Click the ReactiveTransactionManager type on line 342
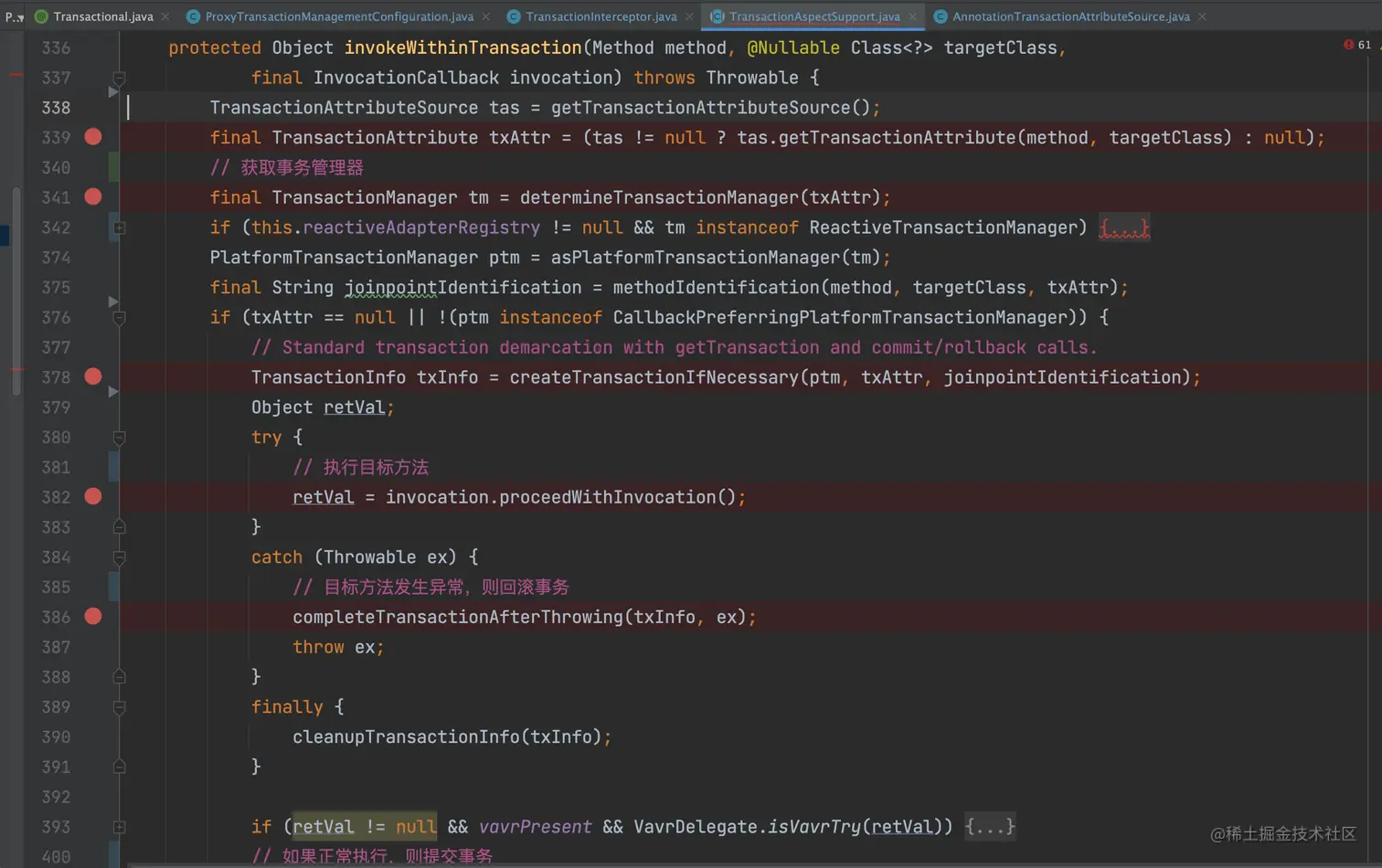 click(x=943, y=228)
